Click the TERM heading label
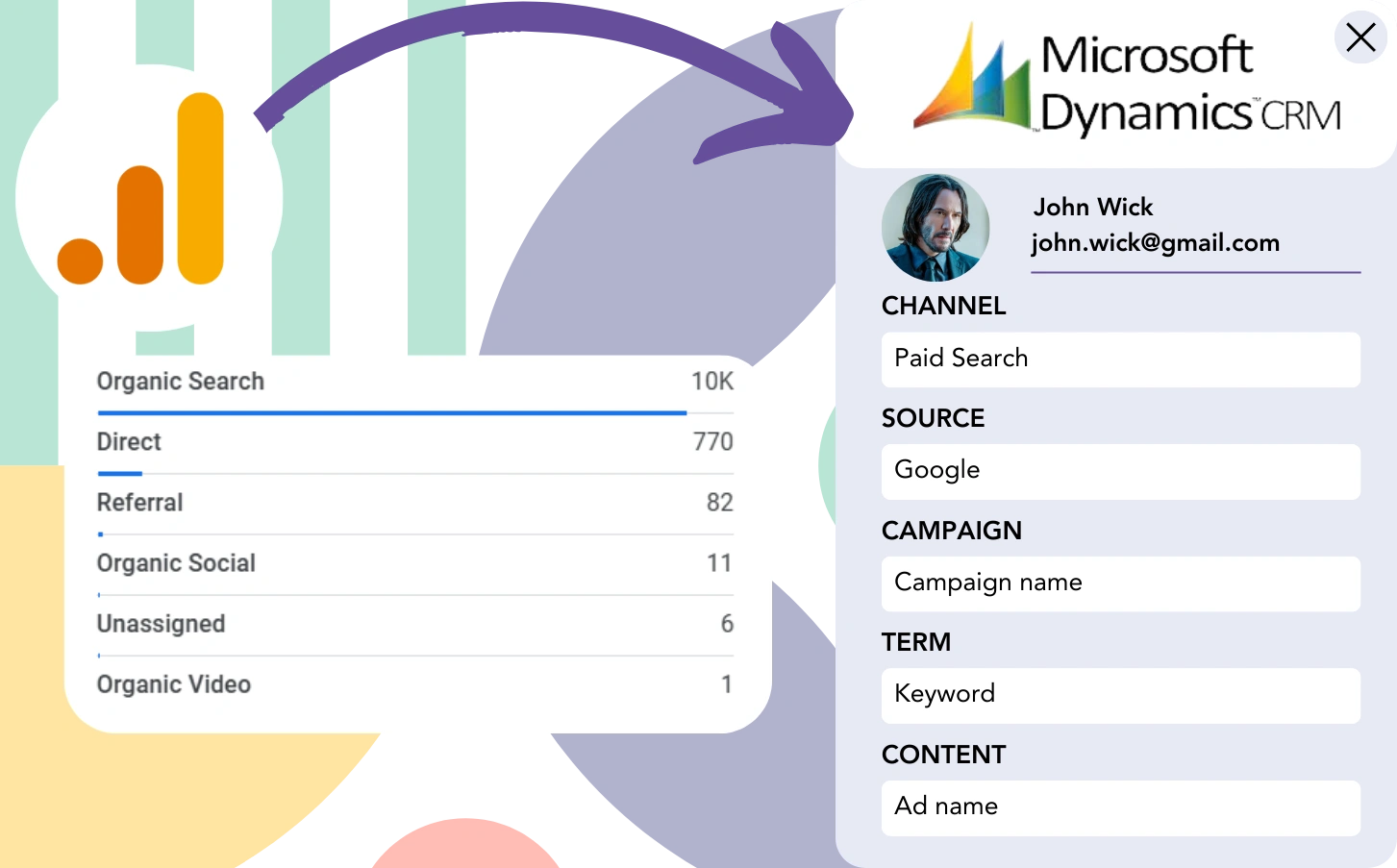1397x868 pixels. pyautogui.click(x=915, y=642)
